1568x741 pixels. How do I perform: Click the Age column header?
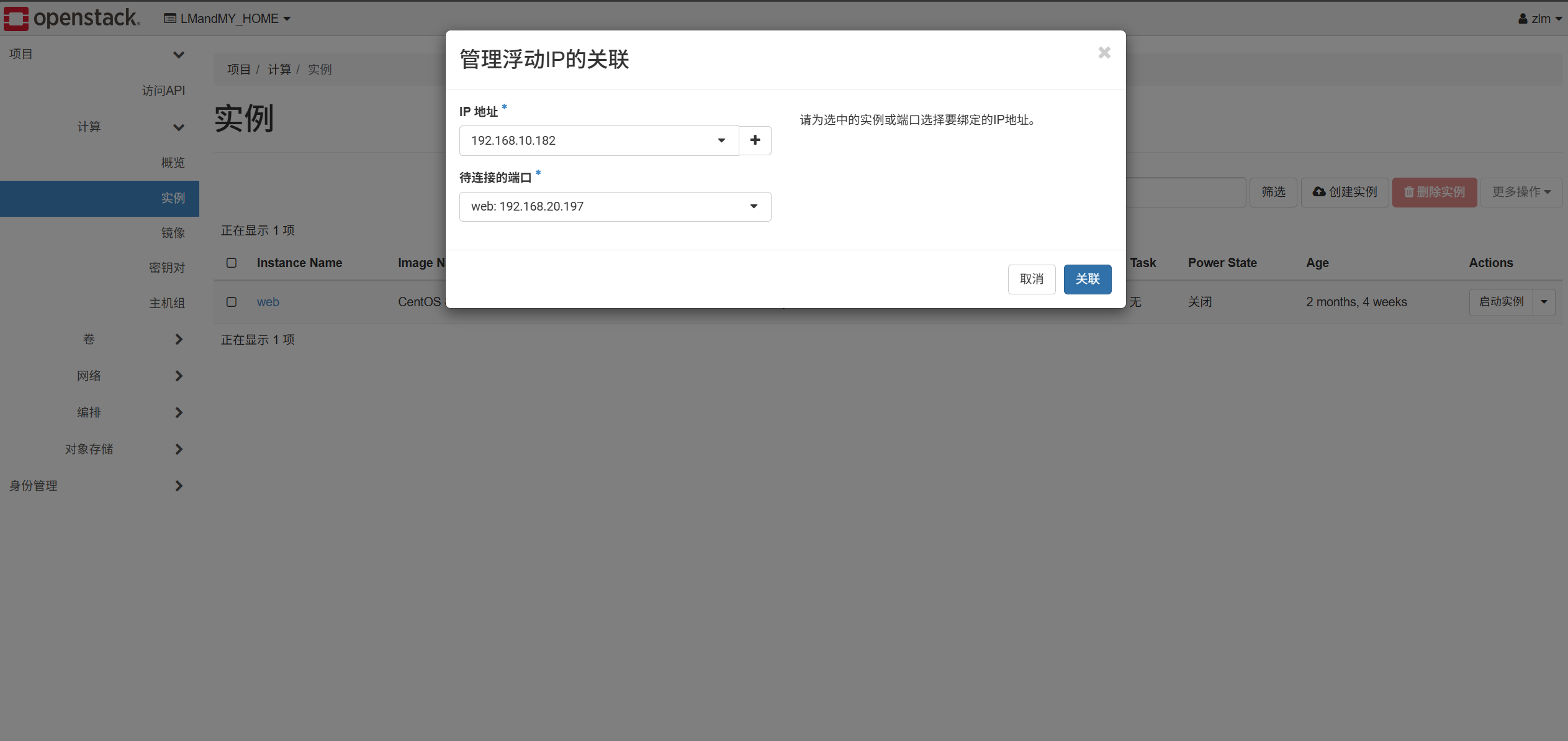click(x=1317, y=263)
